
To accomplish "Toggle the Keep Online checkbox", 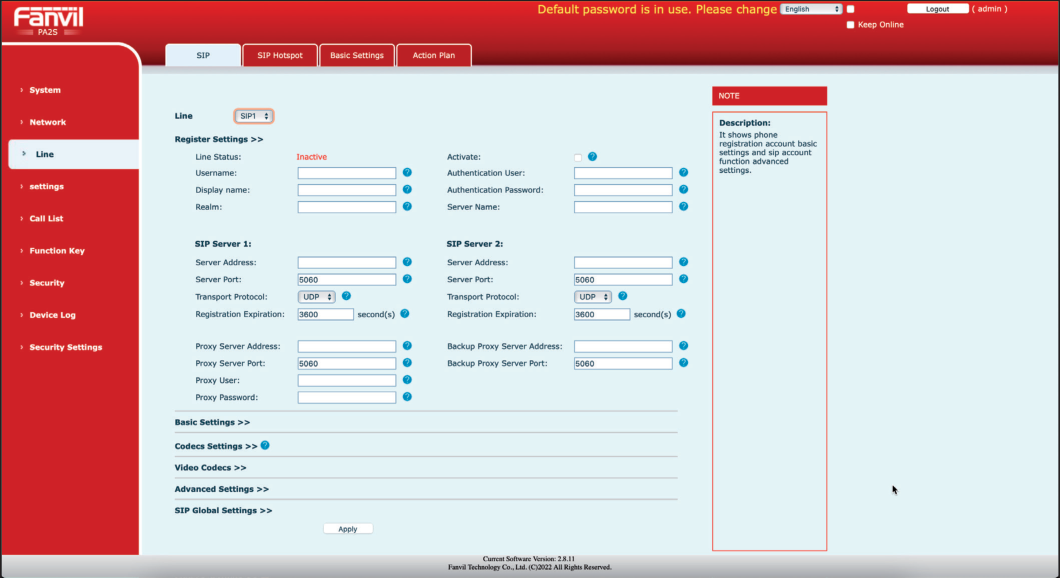I will [x=850, y=25].
